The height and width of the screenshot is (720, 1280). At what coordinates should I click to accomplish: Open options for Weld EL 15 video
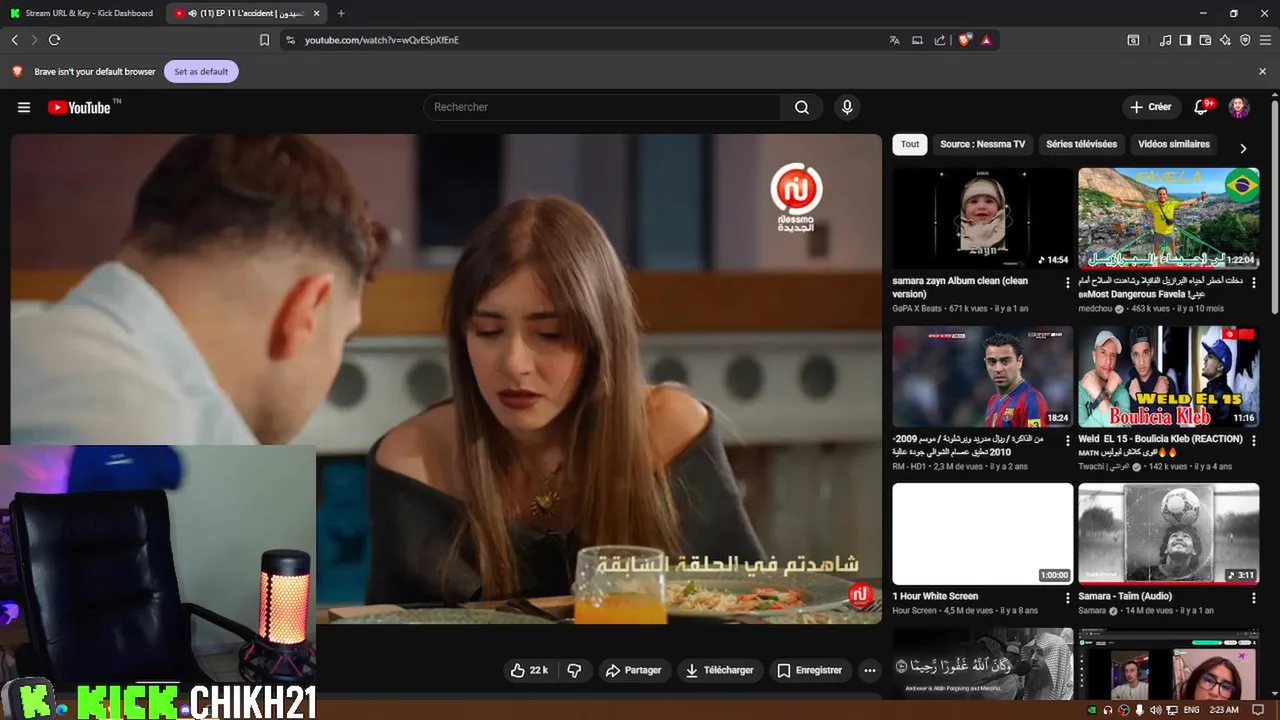(x=1254, y=441)
